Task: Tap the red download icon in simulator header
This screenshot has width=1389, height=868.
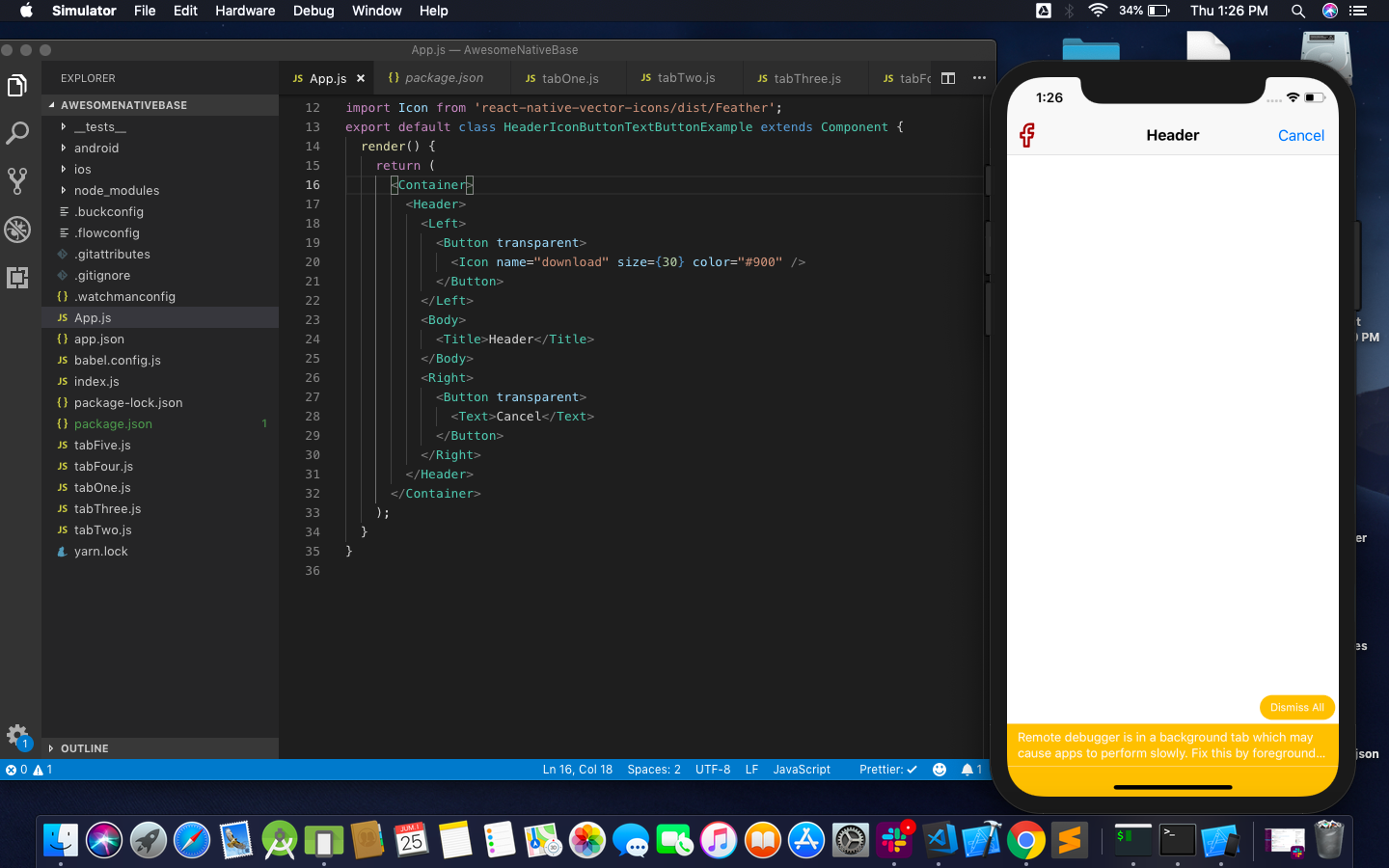Action: click(x=1027, y=135)
